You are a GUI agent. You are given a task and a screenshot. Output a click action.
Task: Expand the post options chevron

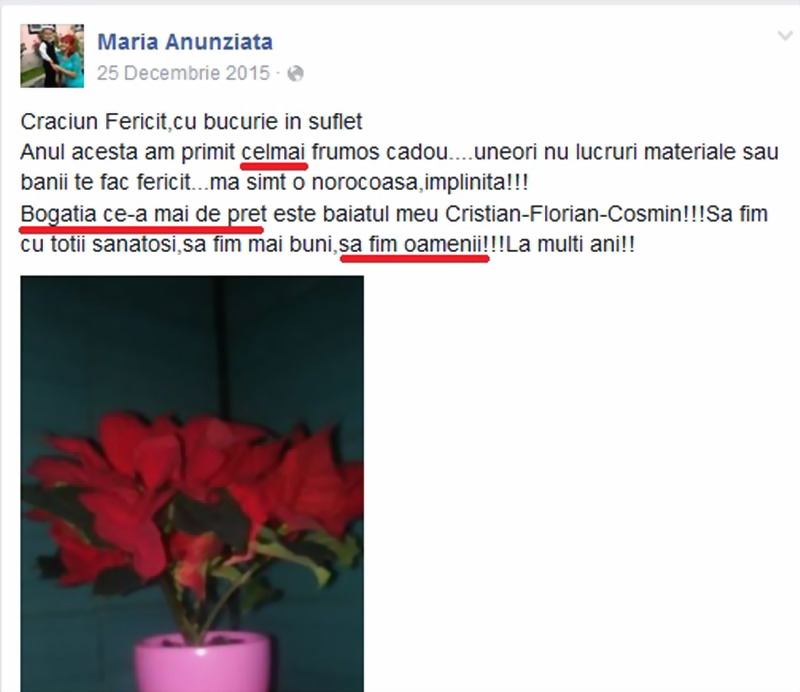point(785,36)
